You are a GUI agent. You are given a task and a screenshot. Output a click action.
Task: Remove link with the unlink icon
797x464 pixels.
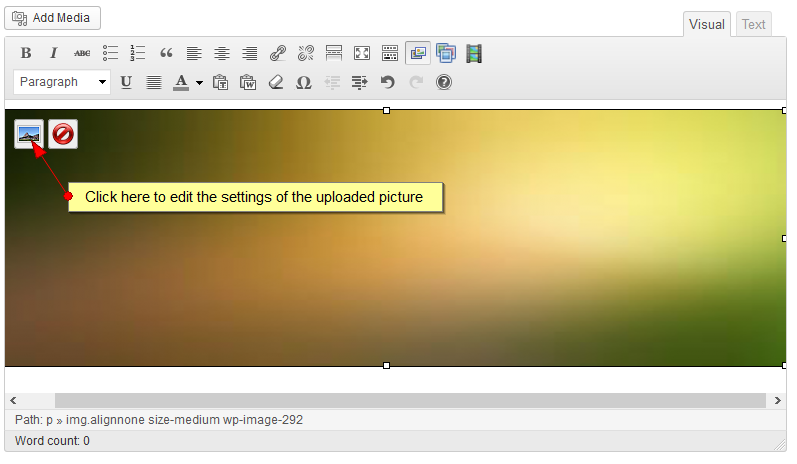305,53
